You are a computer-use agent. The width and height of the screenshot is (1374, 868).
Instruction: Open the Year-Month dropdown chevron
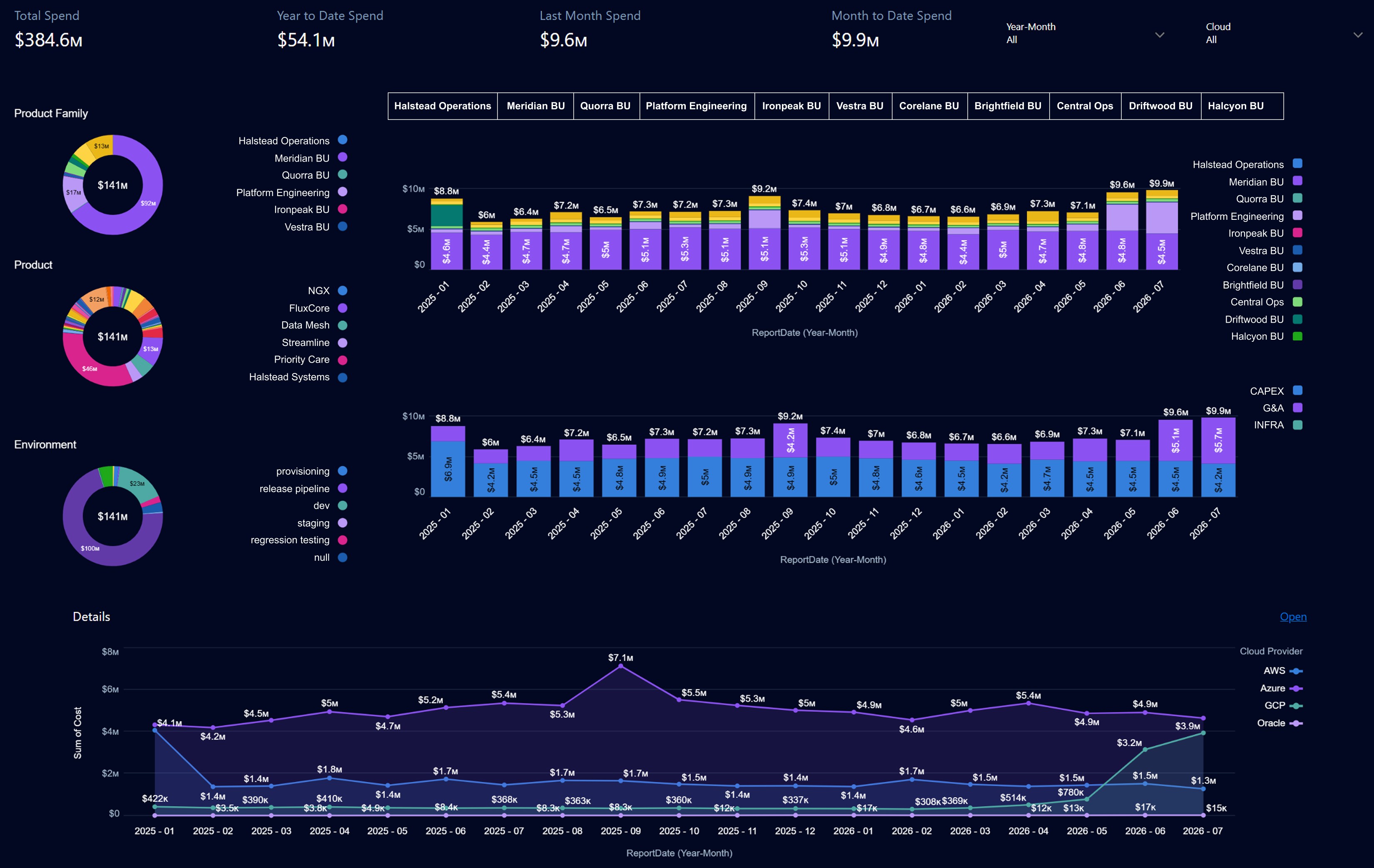(x=1160, y=35)
